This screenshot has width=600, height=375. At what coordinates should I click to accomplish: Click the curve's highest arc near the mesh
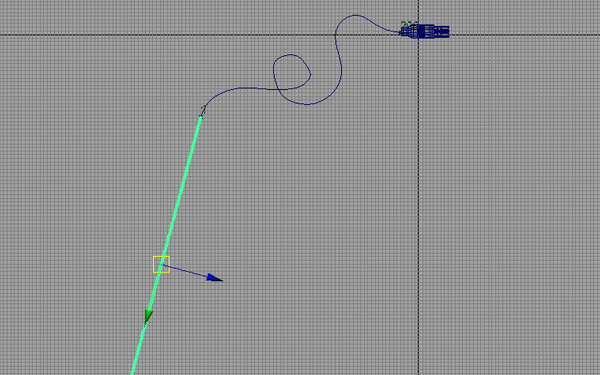coord(356,16)
